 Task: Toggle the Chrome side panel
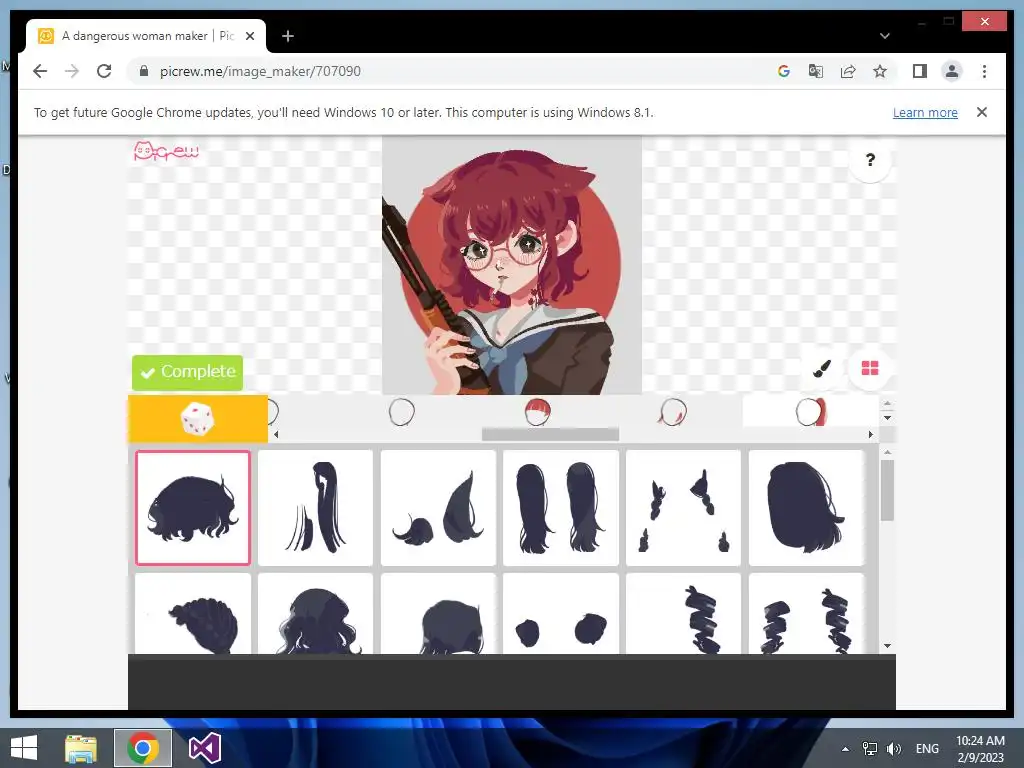tap(920, 71)
